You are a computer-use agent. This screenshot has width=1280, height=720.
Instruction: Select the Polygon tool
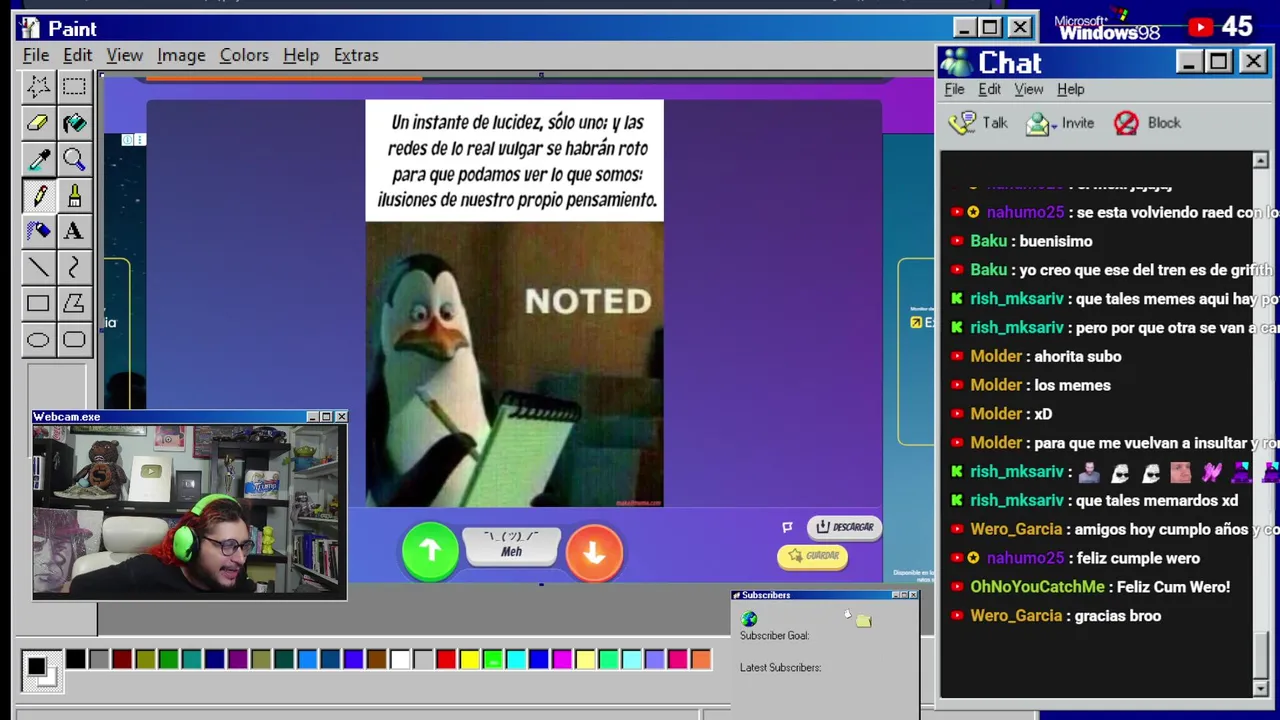(x=74, y=303)
